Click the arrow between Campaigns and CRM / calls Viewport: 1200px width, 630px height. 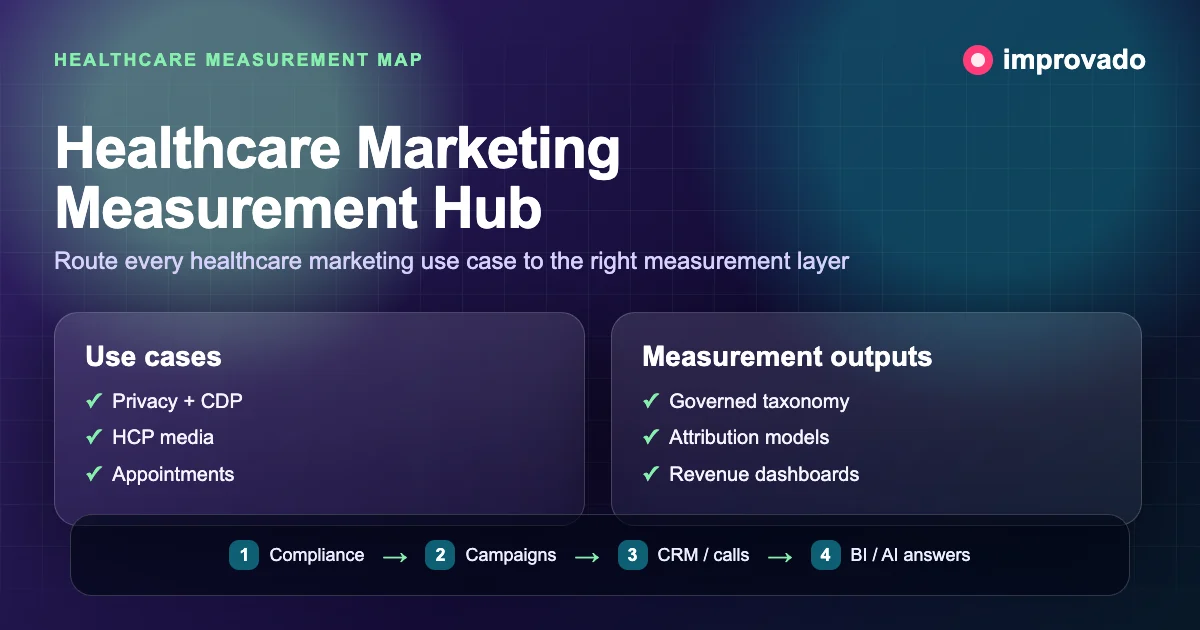pyautogui.click(x=587, y=557)
